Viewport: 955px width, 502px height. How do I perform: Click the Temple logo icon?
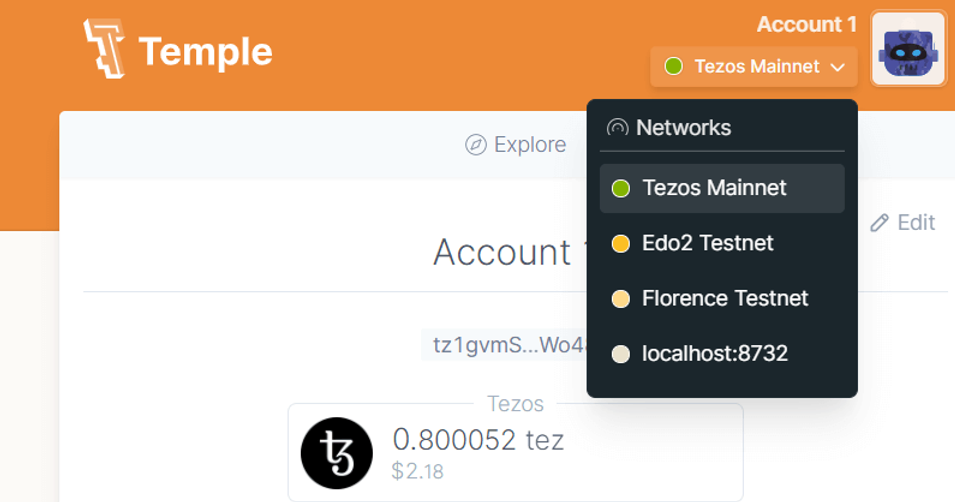click(104, 49)
